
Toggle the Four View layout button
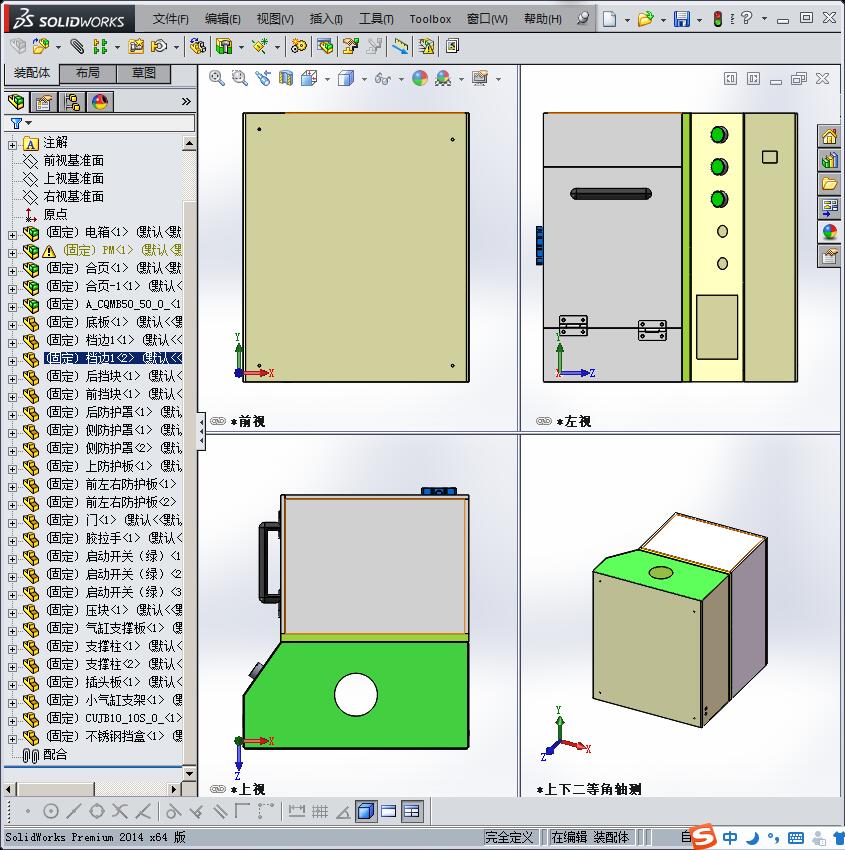tap(412, 812)
